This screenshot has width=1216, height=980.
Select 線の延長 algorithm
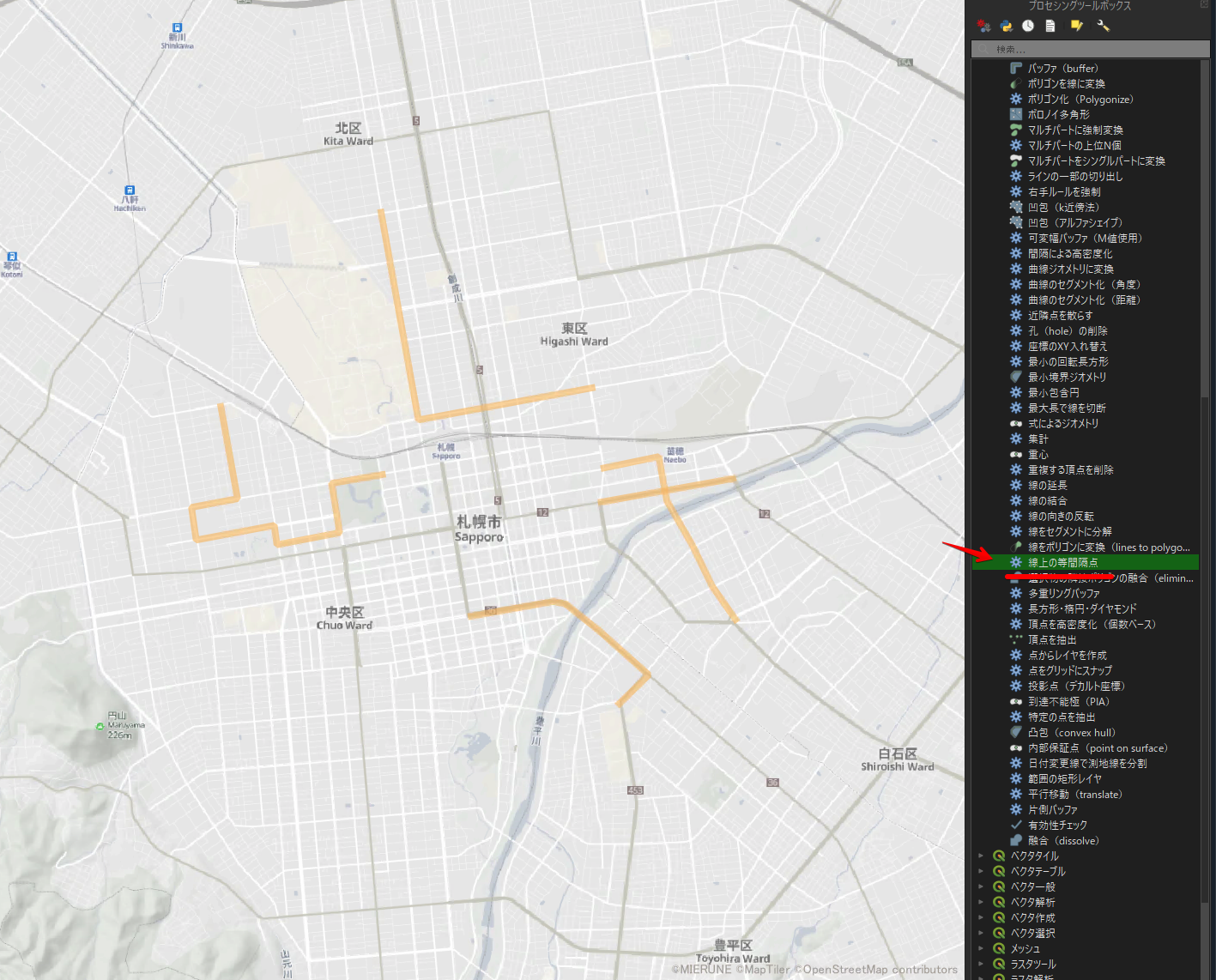pos(1048,485)
